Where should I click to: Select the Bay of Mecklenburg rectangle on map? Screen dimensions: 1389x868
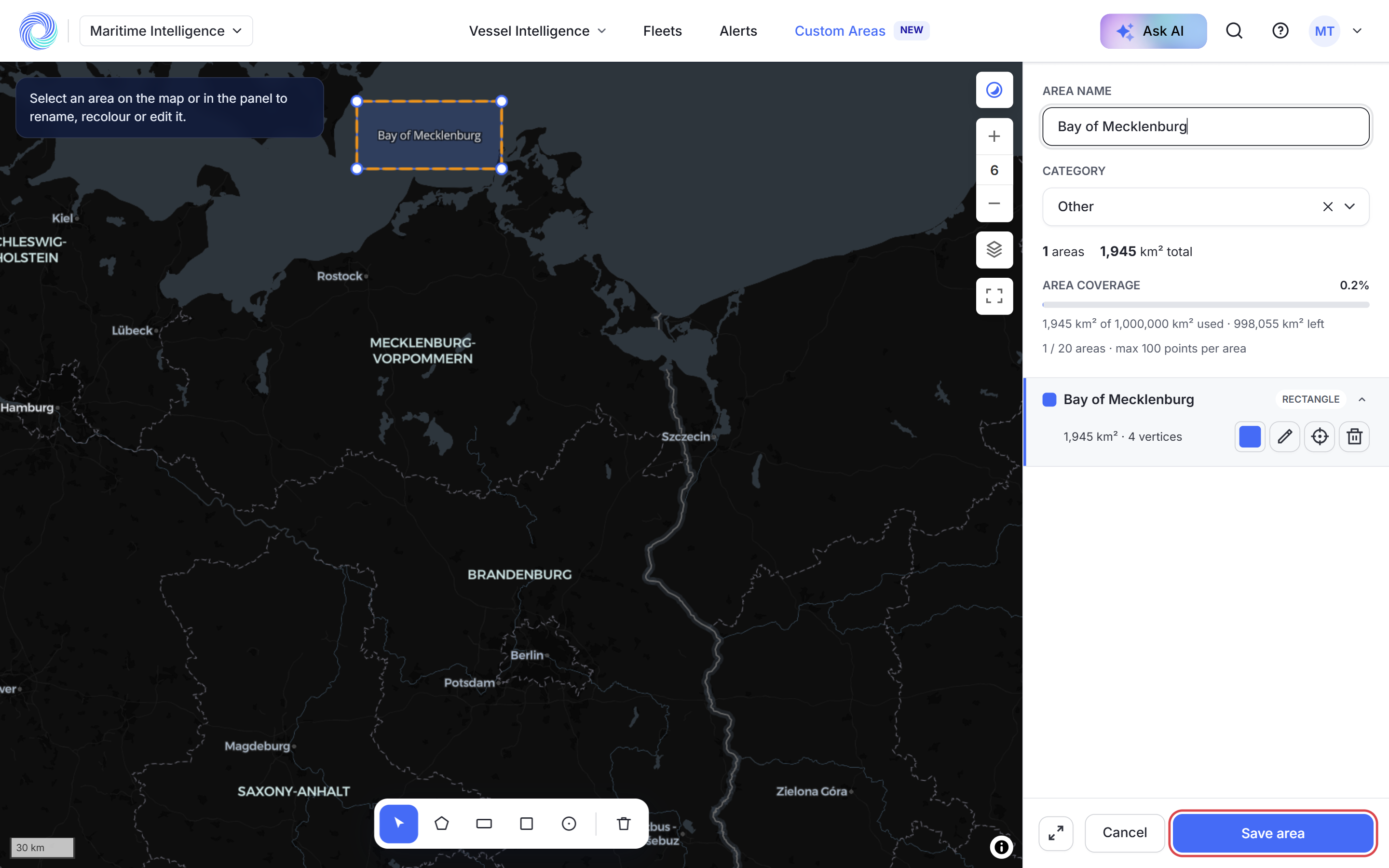429,135
